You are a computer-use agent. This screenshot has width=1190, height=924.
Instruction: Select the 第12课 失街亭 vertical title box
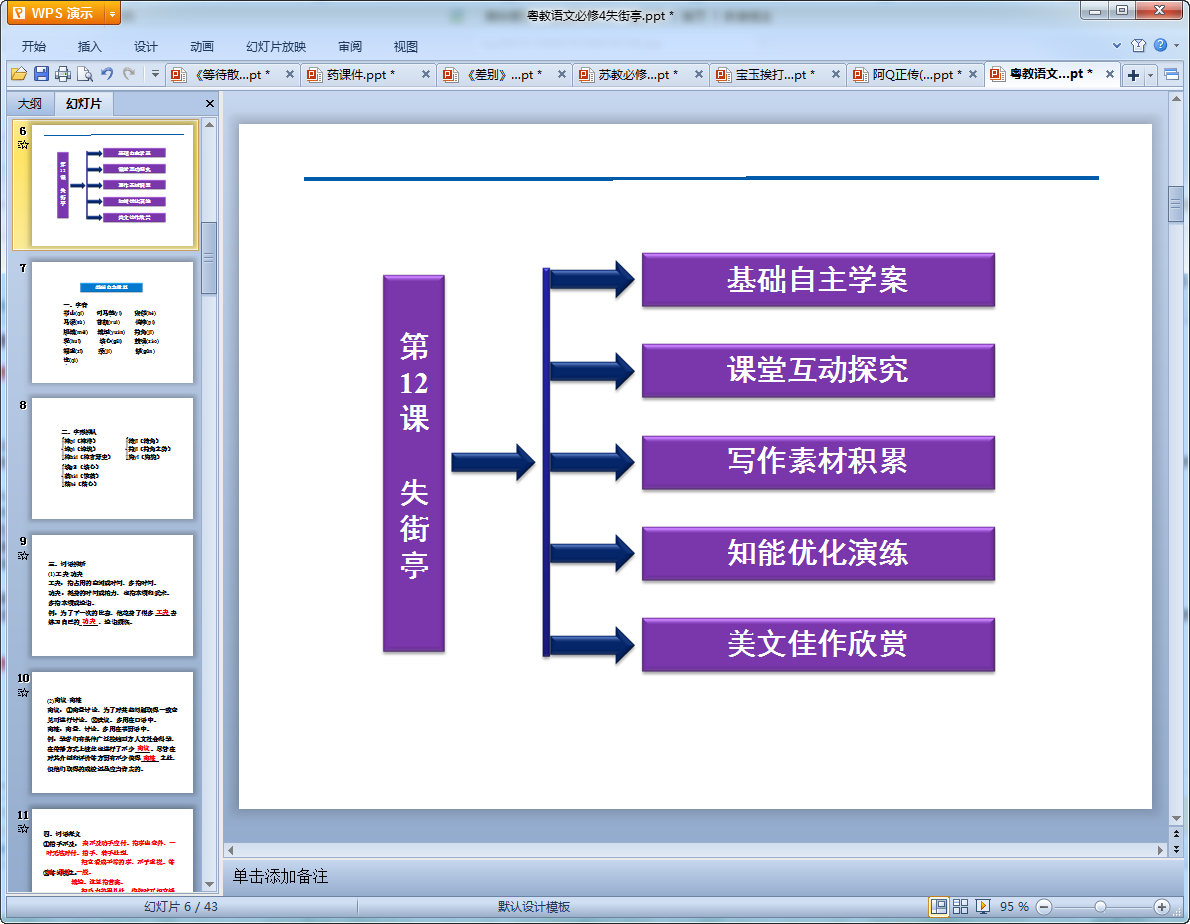(414, 463)
